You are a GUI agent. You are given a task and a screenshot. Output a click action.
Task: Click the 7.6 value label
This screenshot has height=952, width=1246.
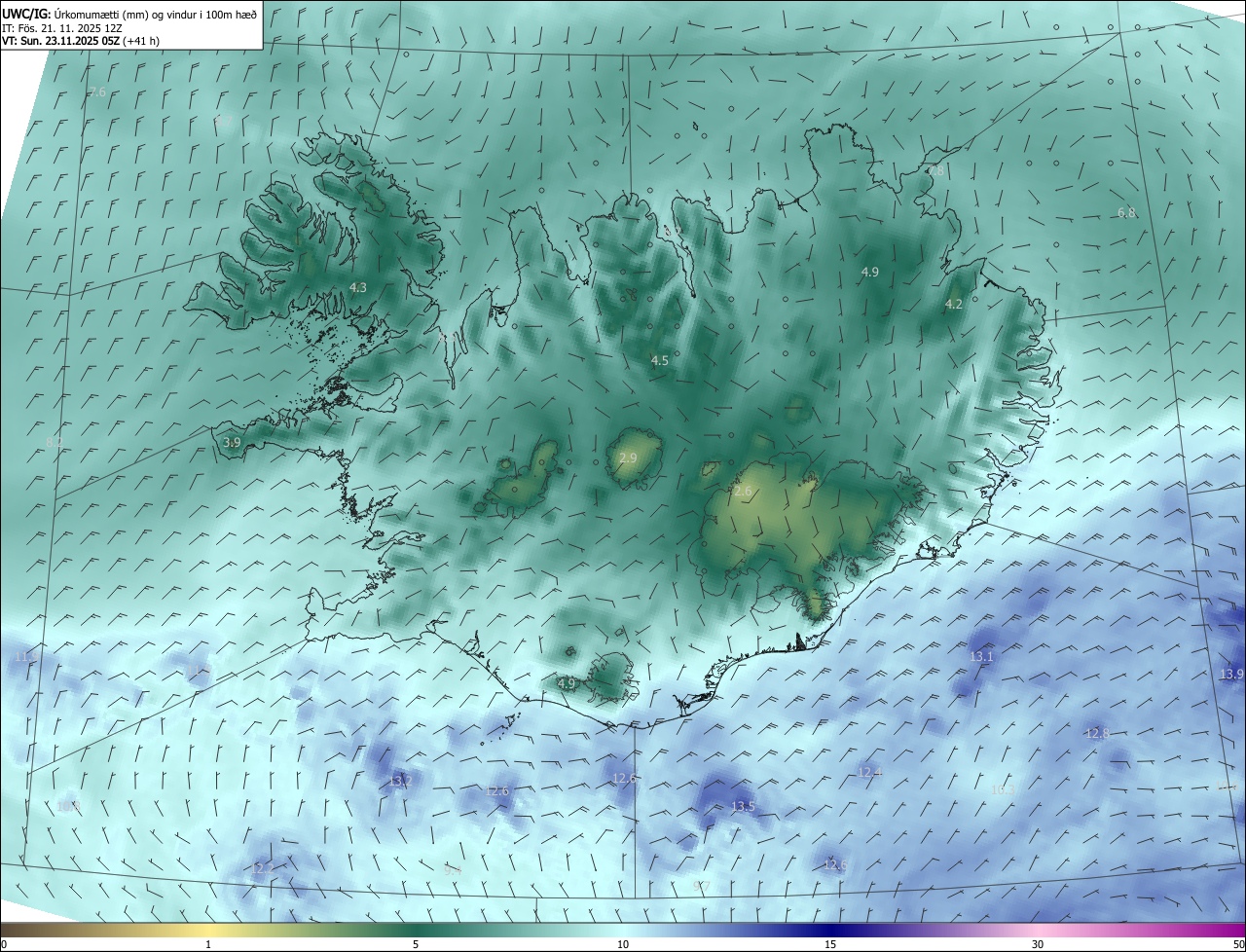[x=97, y=92]
